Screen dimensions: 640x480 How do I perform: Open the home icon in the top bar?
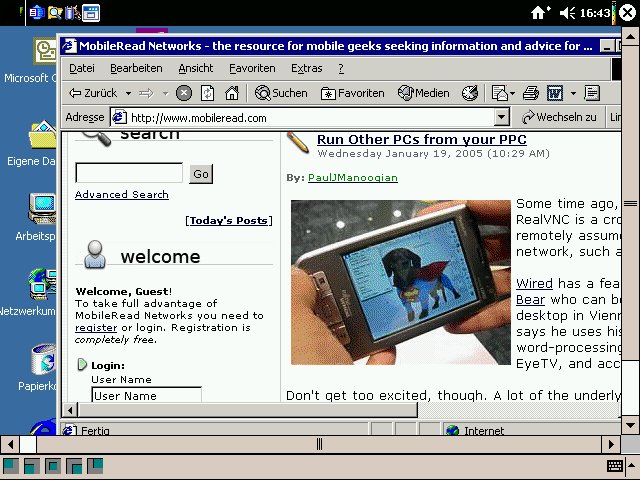(539, 13)
